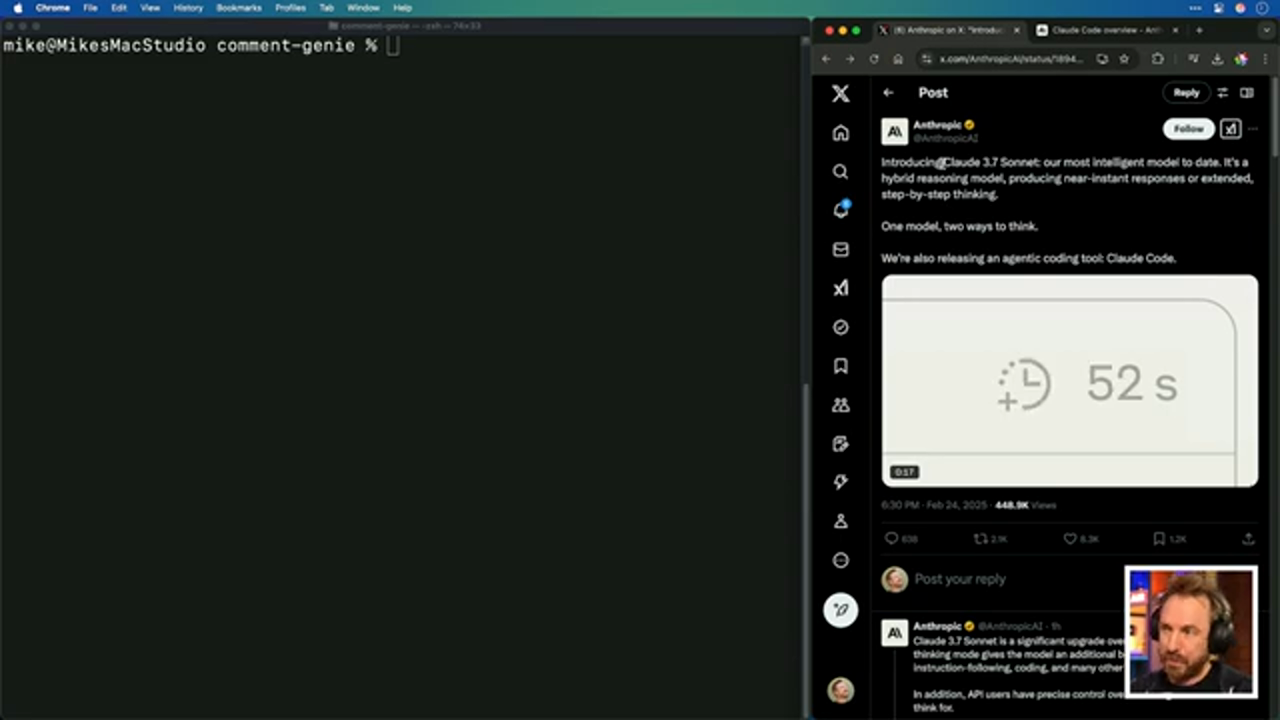The height and width of the screenshot is (720, 1280).
Task: Open the Anthropic author name link
Action: point(937,125)
